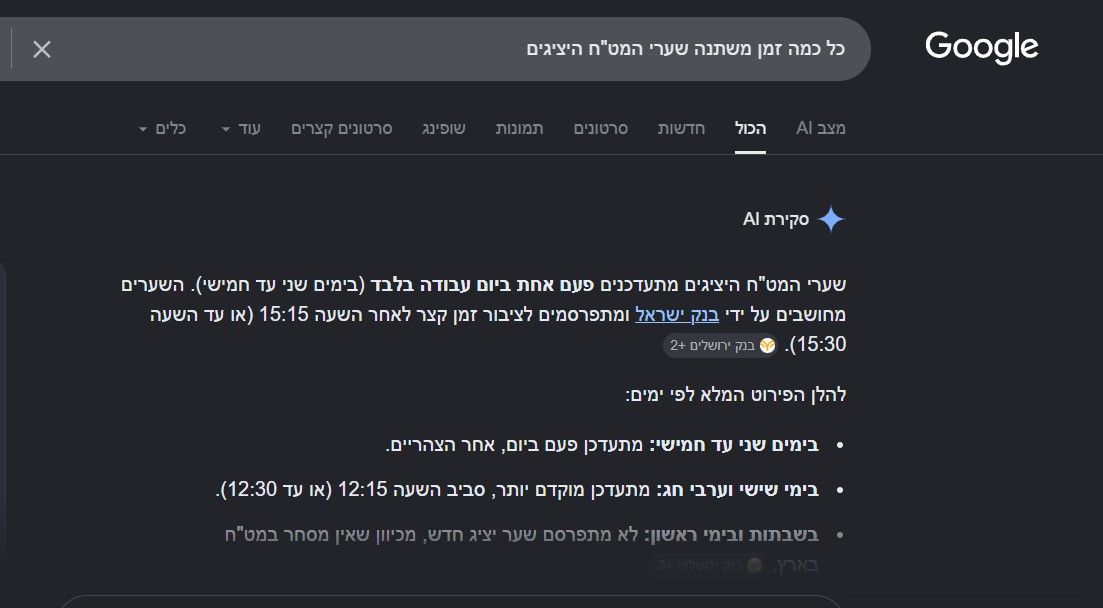1103x608 pixels.
Task: Select the הכול tab
Action: [x=751, y=128]
